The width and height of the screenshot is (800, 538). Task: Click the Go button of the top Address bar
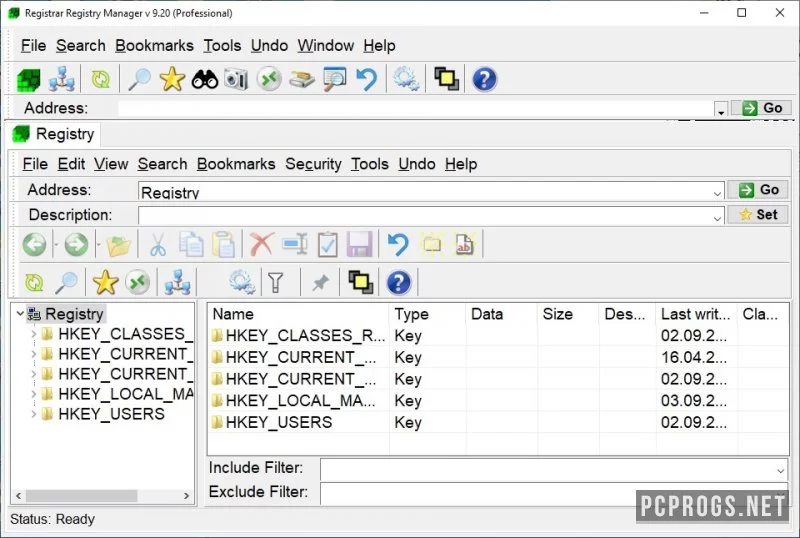(761, 108)
